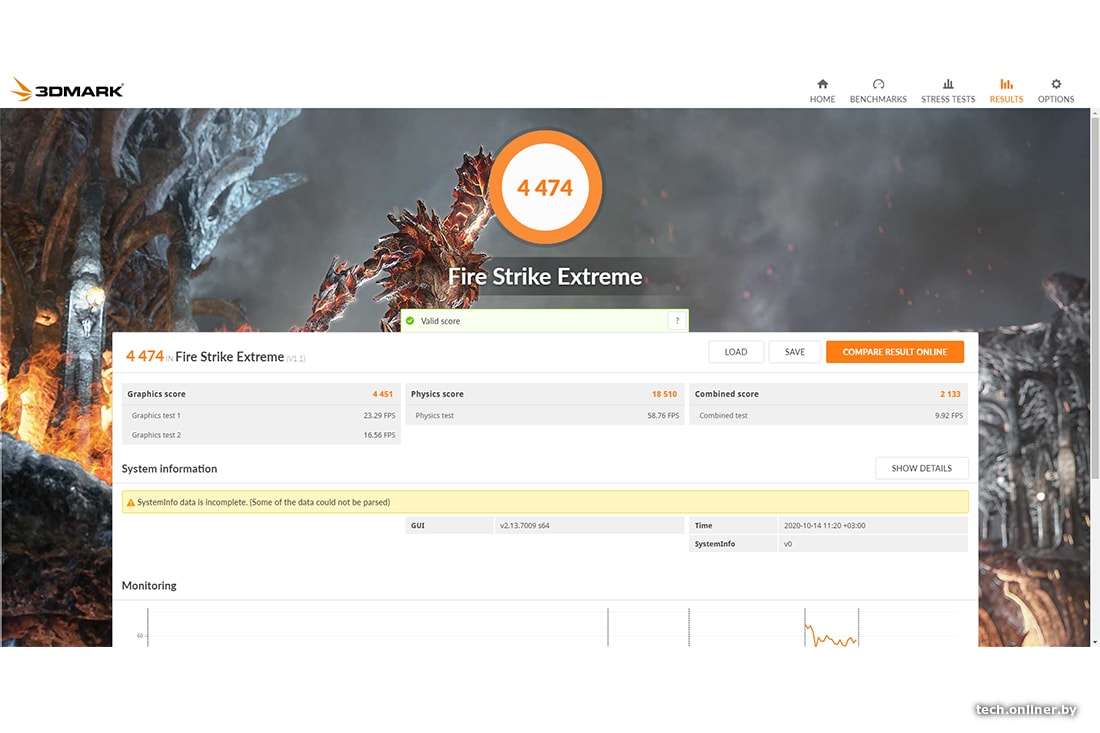Click the orange line in Monitoring graph
The width and height of the screenshot is (1100, 733).
pos(830,637)
